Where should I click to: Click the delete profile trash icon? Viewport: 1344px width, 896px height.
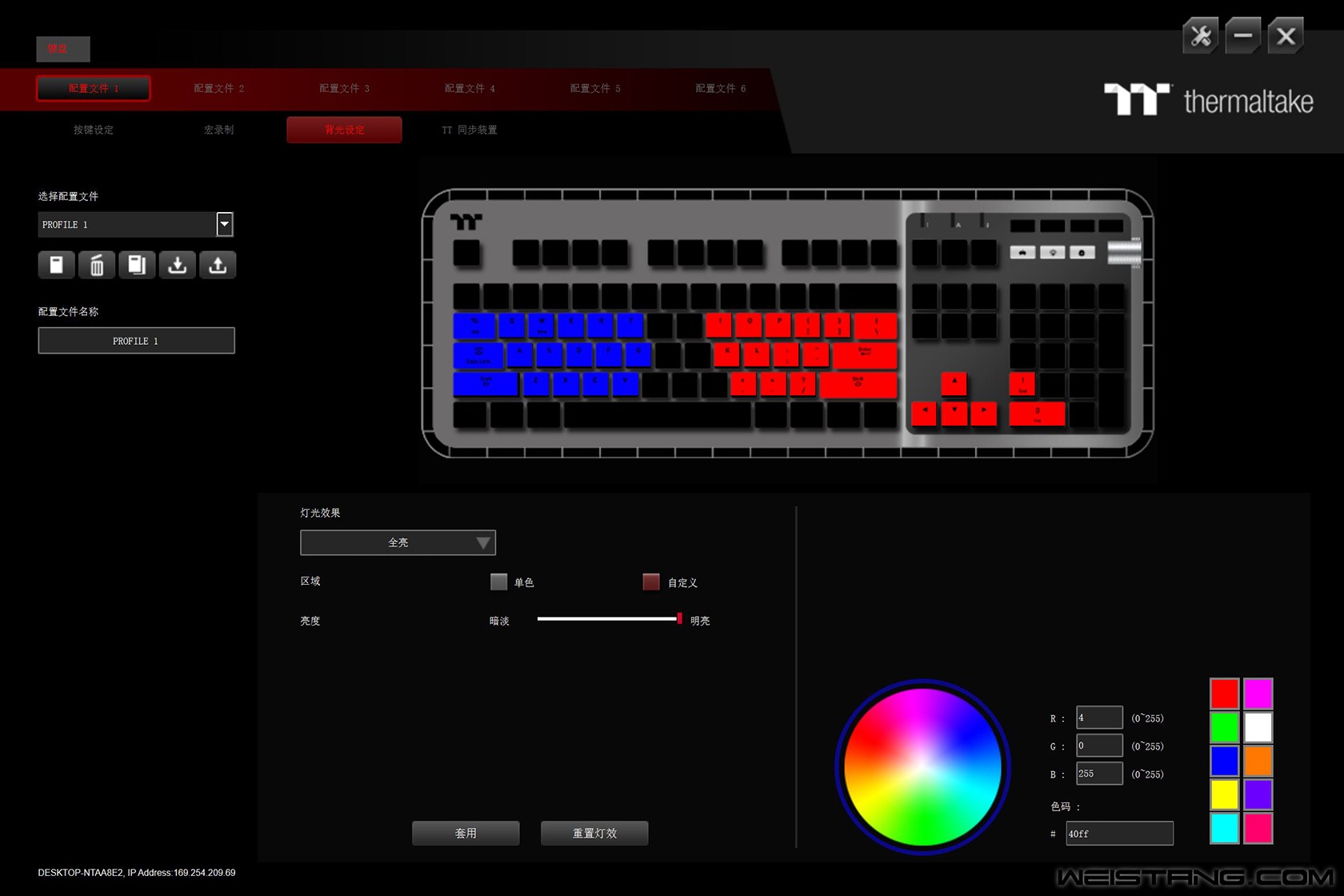[x=97, y=265]
